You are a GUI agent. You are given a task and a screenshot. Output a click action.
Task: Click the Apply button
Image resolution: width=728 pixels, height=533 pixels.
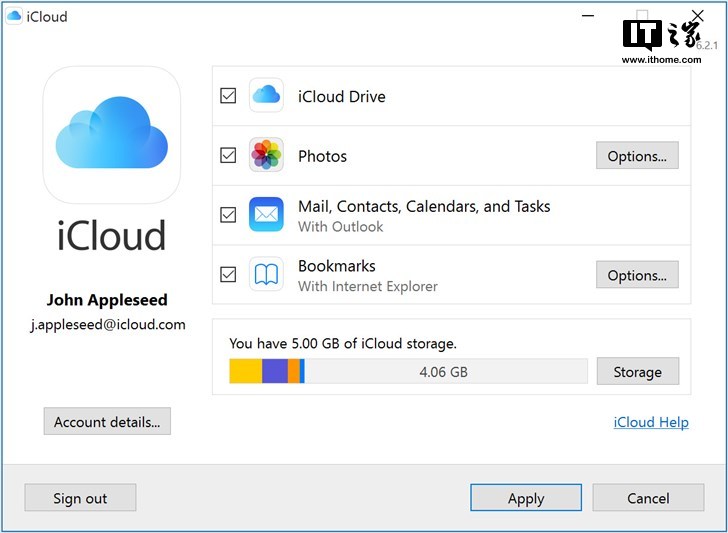[x=526, y=498]
